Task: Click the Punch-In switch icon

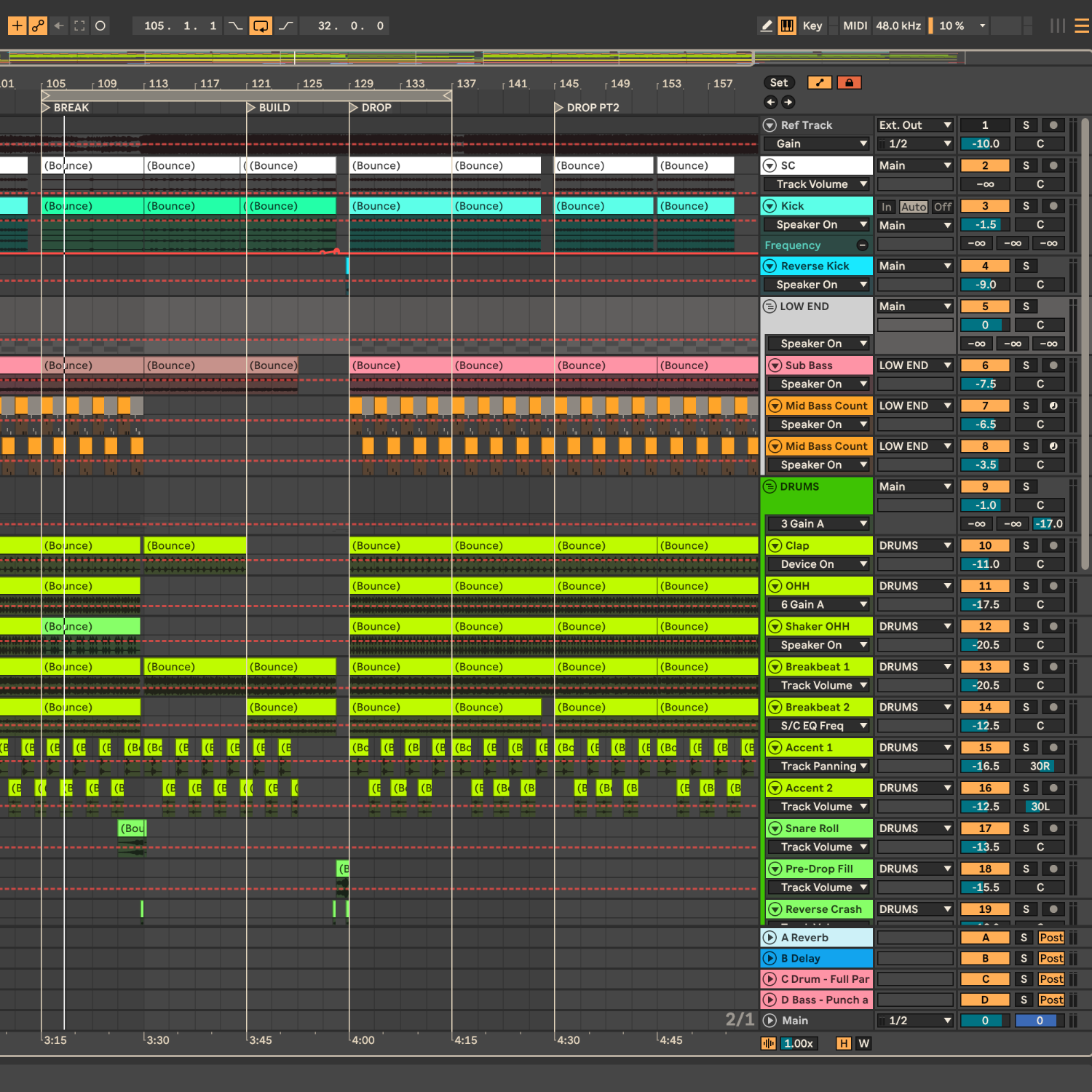Action: point(235,26)
